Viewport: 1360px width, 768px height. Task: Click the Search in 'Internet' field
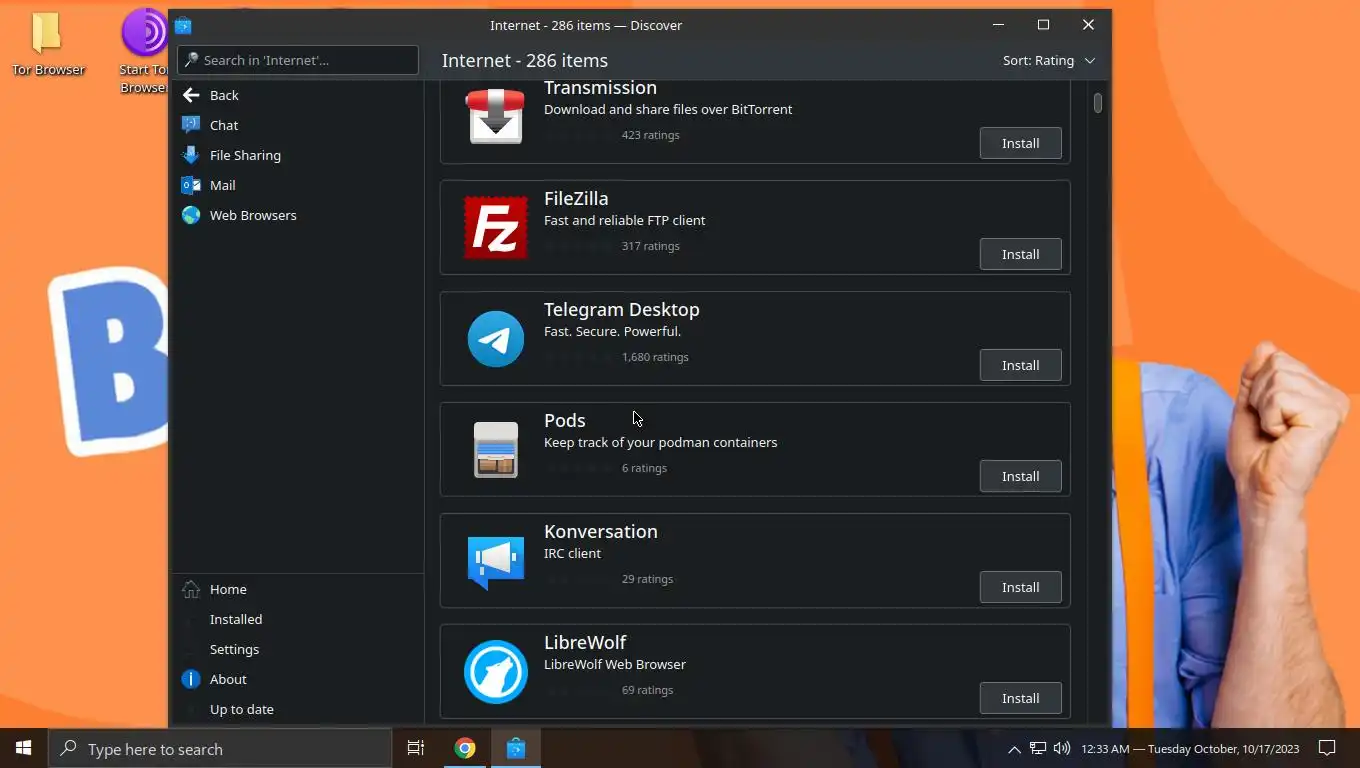(x=298, y=60)
